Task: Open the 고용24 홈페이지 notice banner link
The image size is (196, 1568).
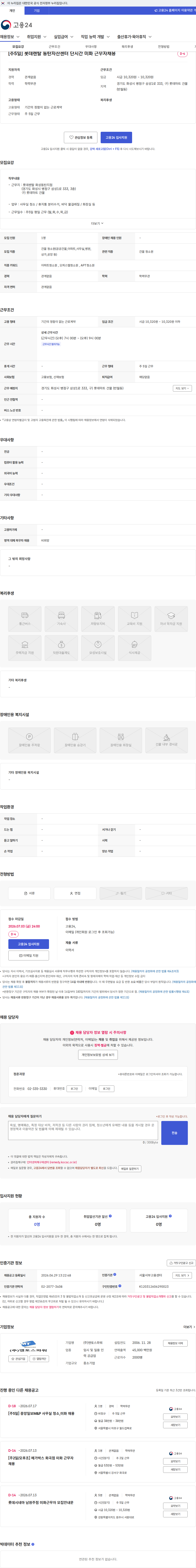Action: (175, 10)
